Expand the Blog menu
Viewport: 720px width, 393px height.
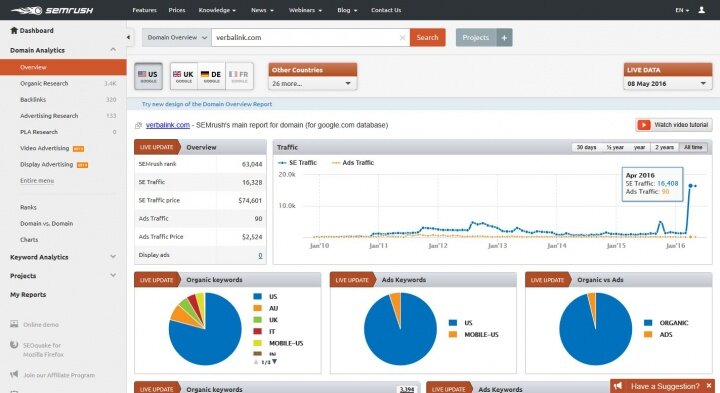click(x=347, y=10)
